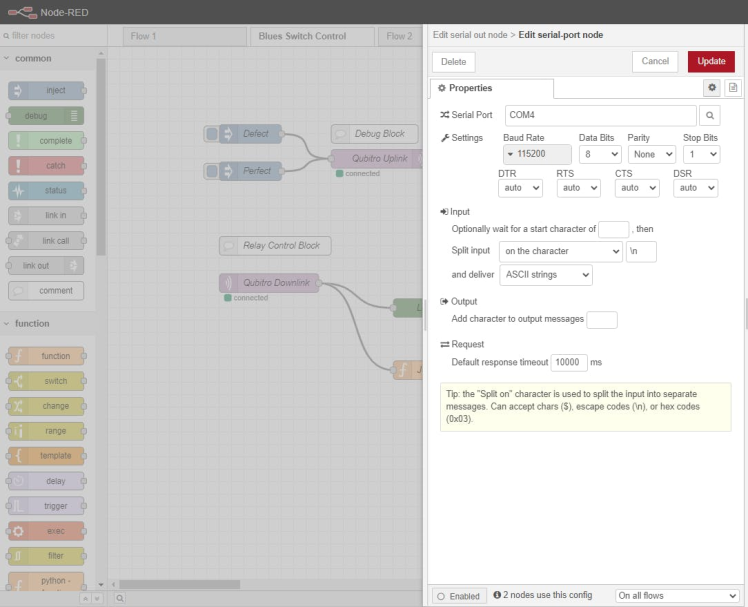Open the Baud Rate dropdown
This screenshot has height=607, width=748.
pos(537,155)
